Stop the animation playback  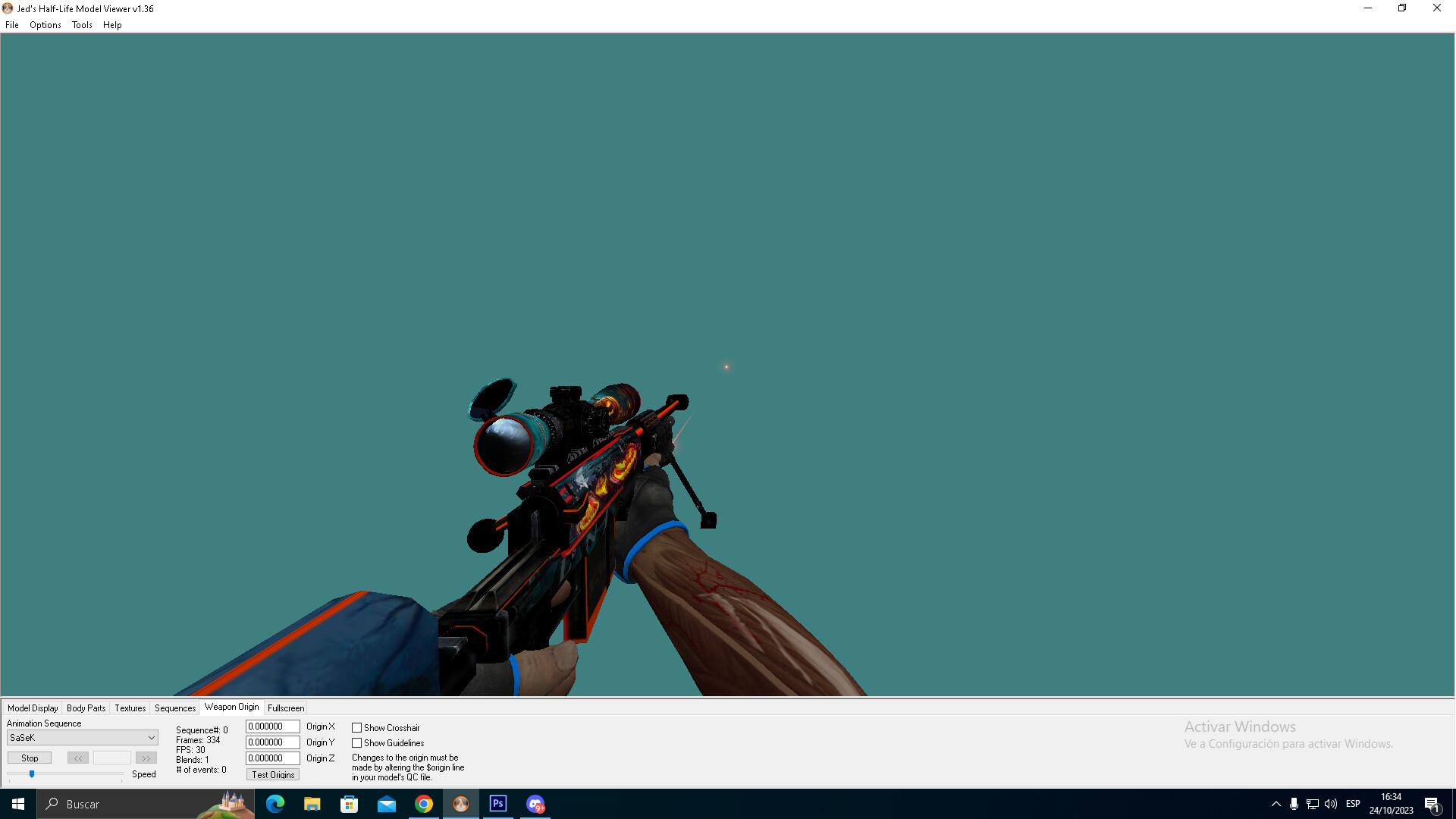click(30, 758)
